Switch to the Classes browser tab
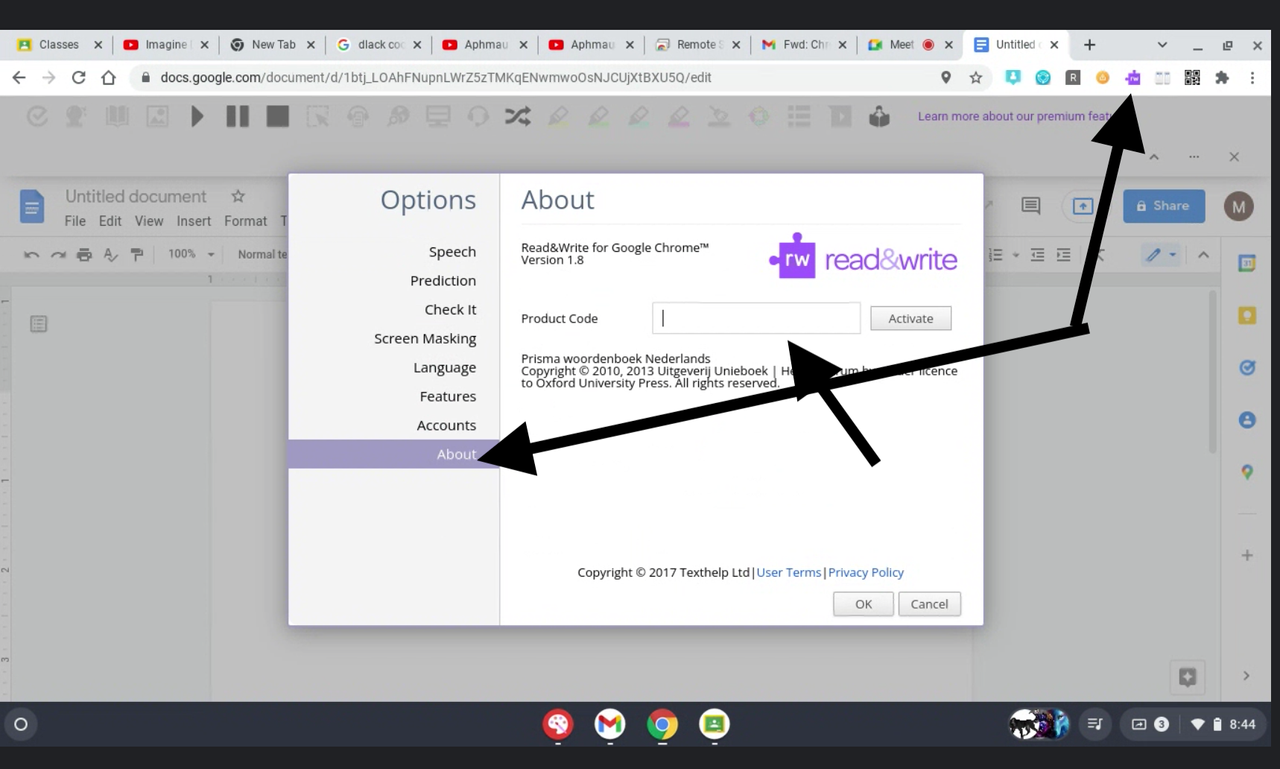 point(59,45)
